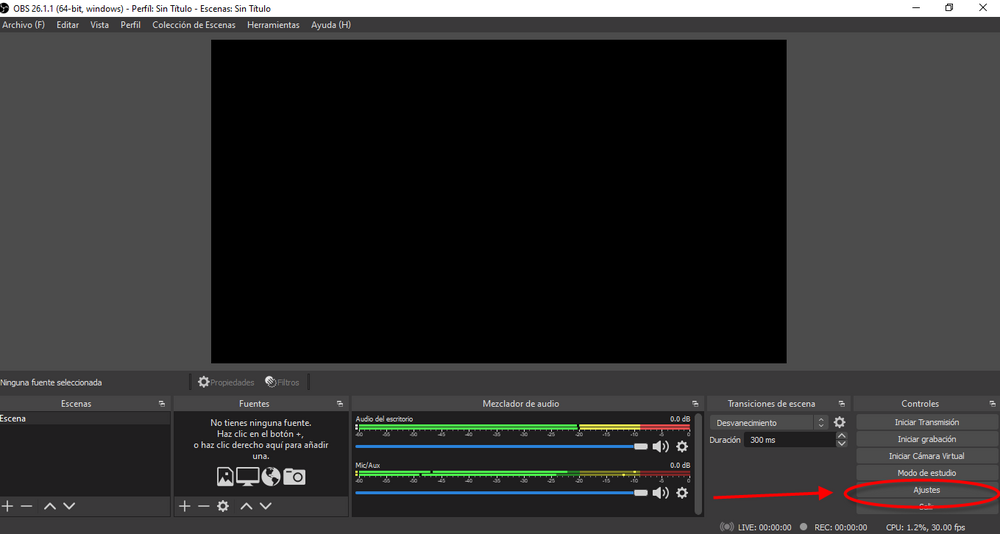Screen dimensions: 1000x534
Task: Adjust Audio del escritorio volume slider
Action: click(x=501, y=447)
